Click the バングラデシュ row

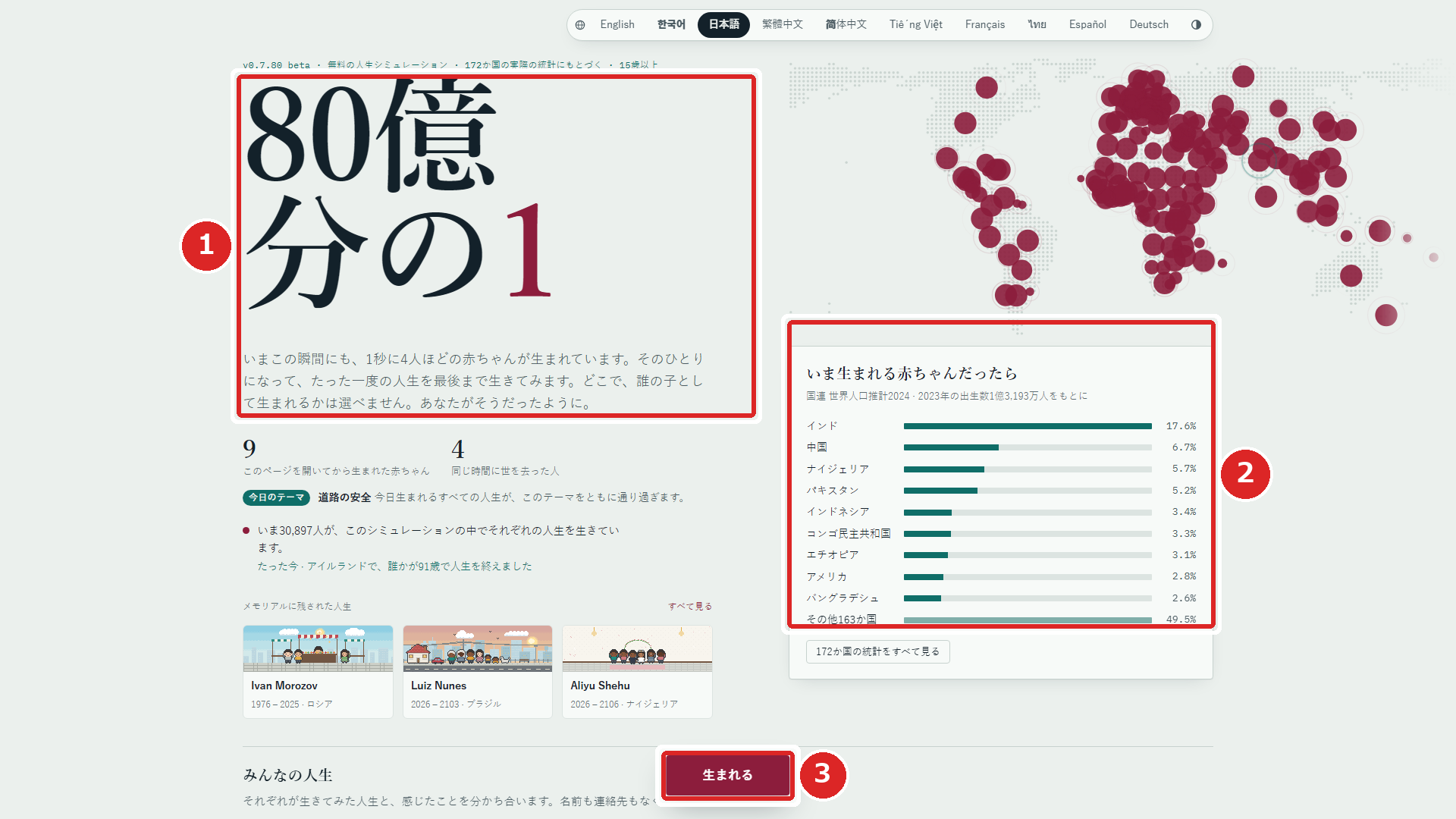(1001, 598)
